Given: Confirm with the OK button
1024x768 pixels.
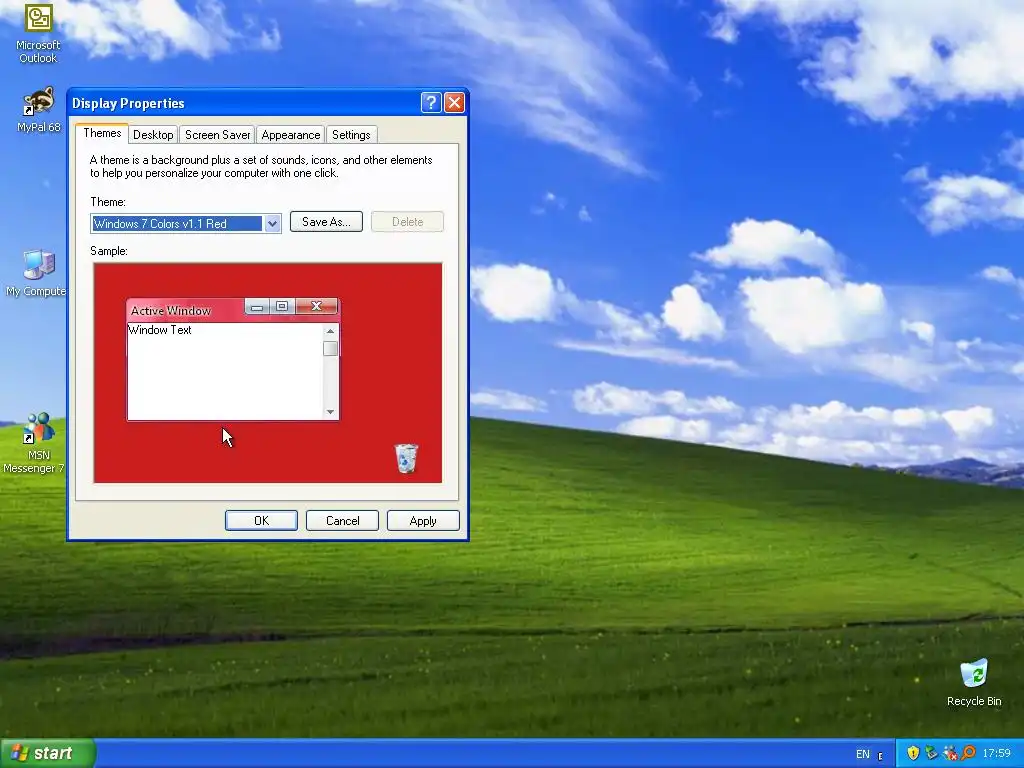Looking at the screenshot, I should (261, 520).
